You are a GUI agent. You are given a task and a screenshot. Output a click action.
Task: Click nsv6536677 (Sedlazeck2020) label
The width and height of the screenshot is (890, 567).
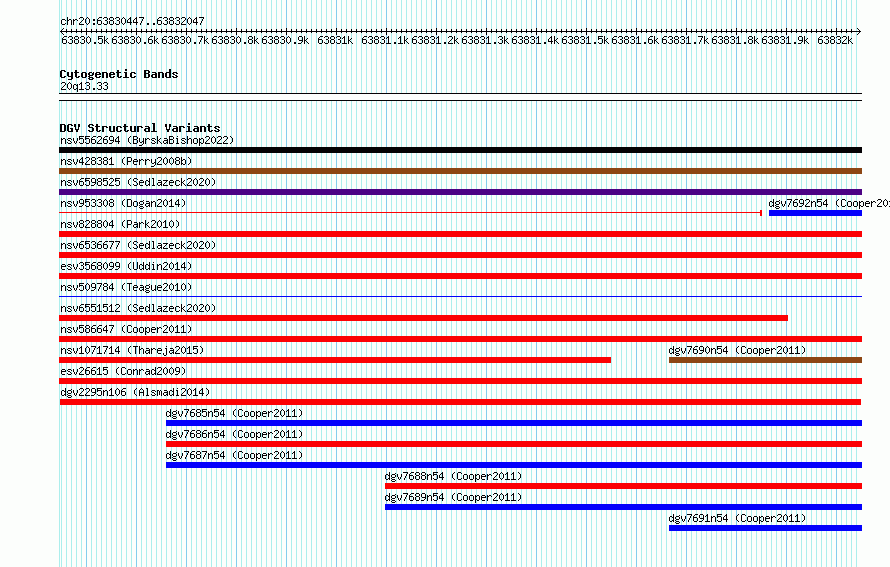coord(138,245)
